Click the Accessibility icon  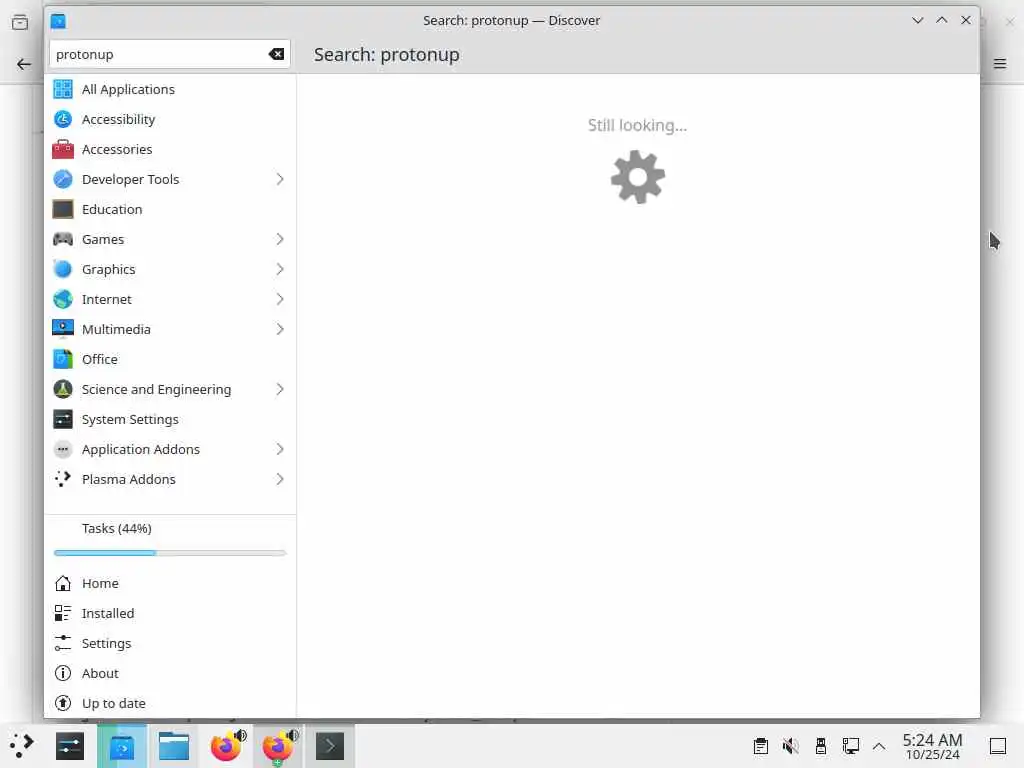[63, 120]
